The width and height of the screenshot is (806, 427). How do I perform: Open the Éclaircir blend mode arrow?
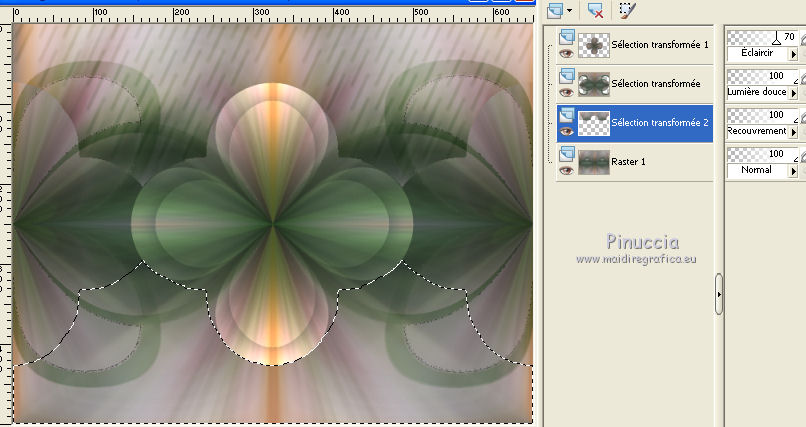point(794,54)
